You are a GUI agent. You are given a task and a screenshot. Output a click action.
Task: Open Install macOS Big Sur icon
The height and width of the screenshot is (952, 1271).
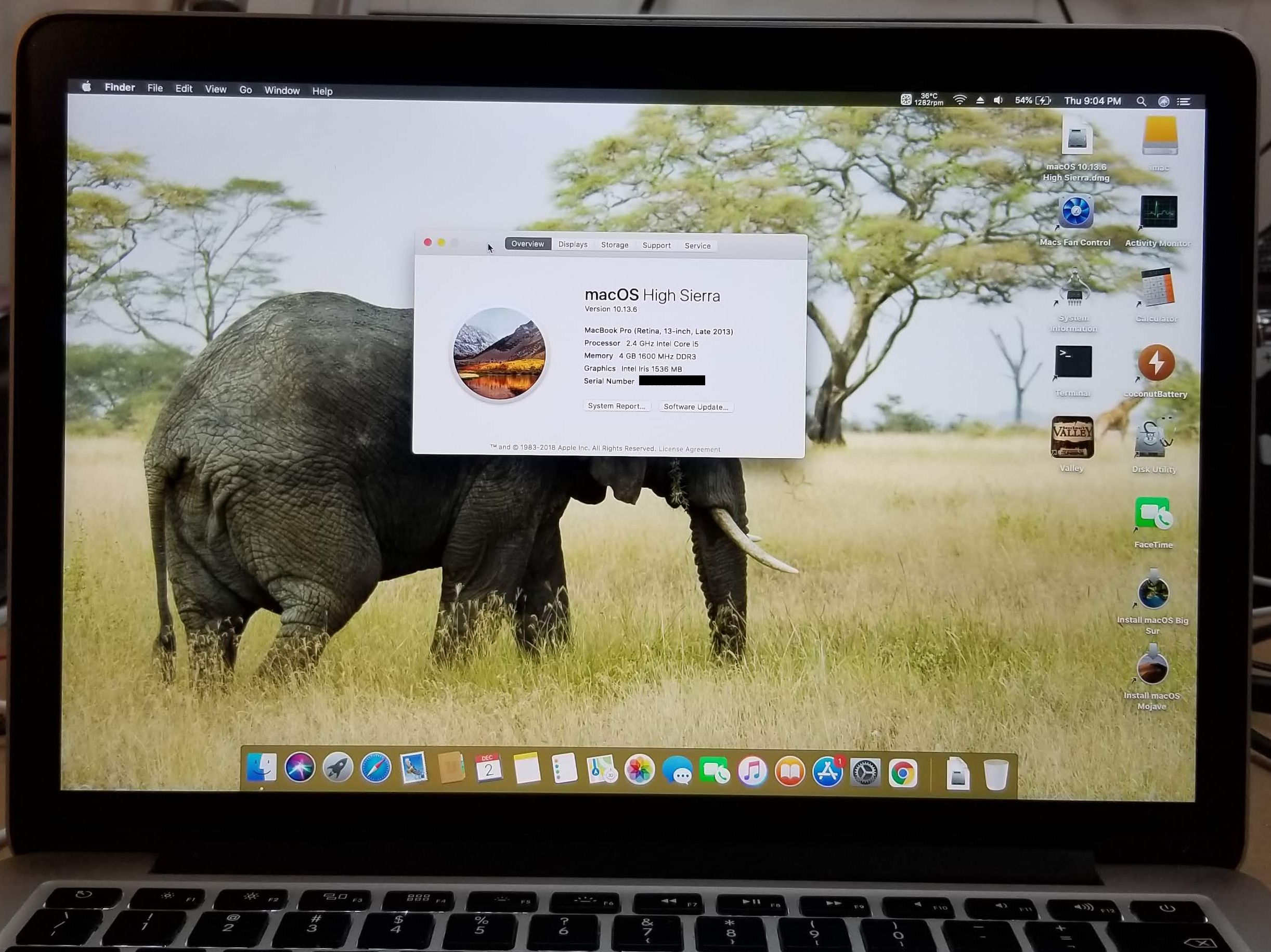[x=1152, y=593]
